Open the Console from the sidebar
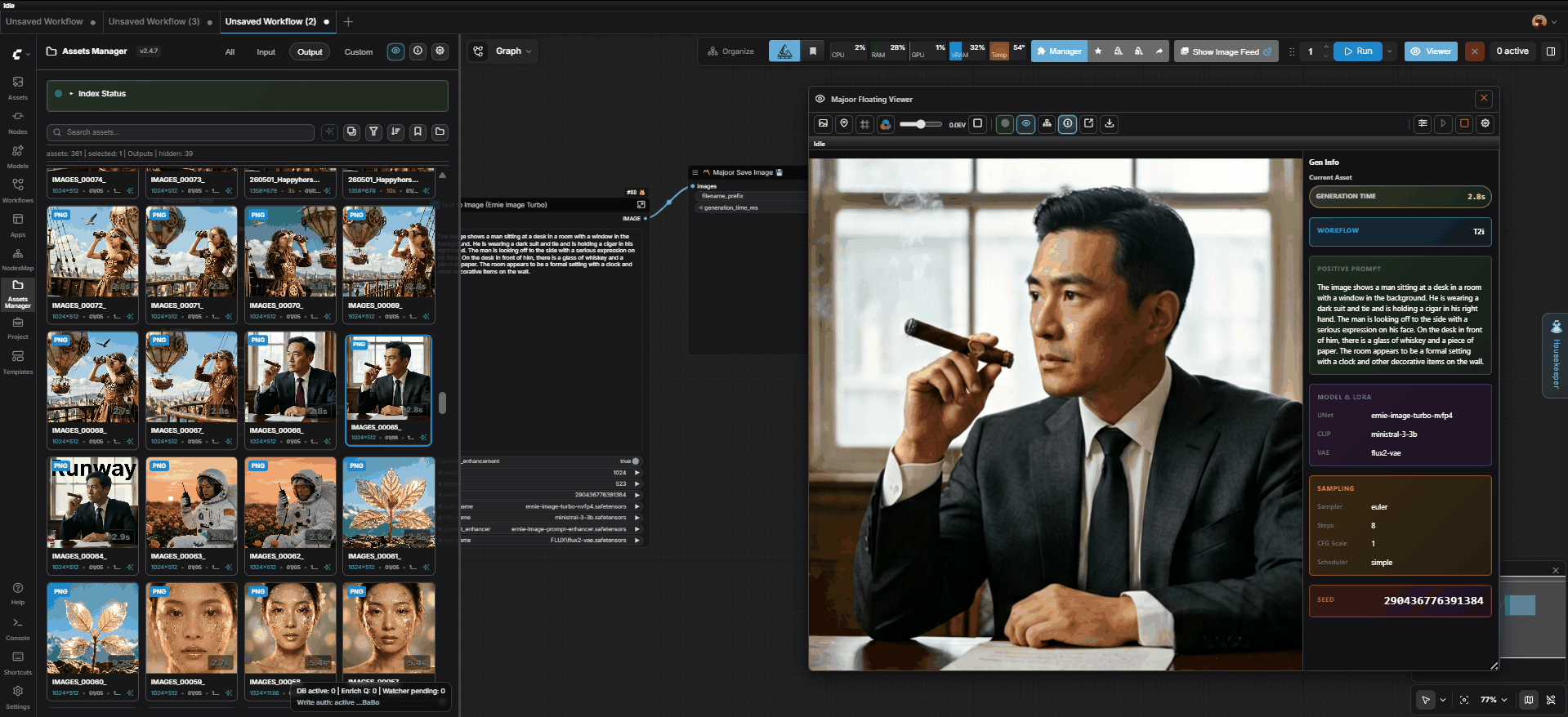1568x717 pixels. 18,629
